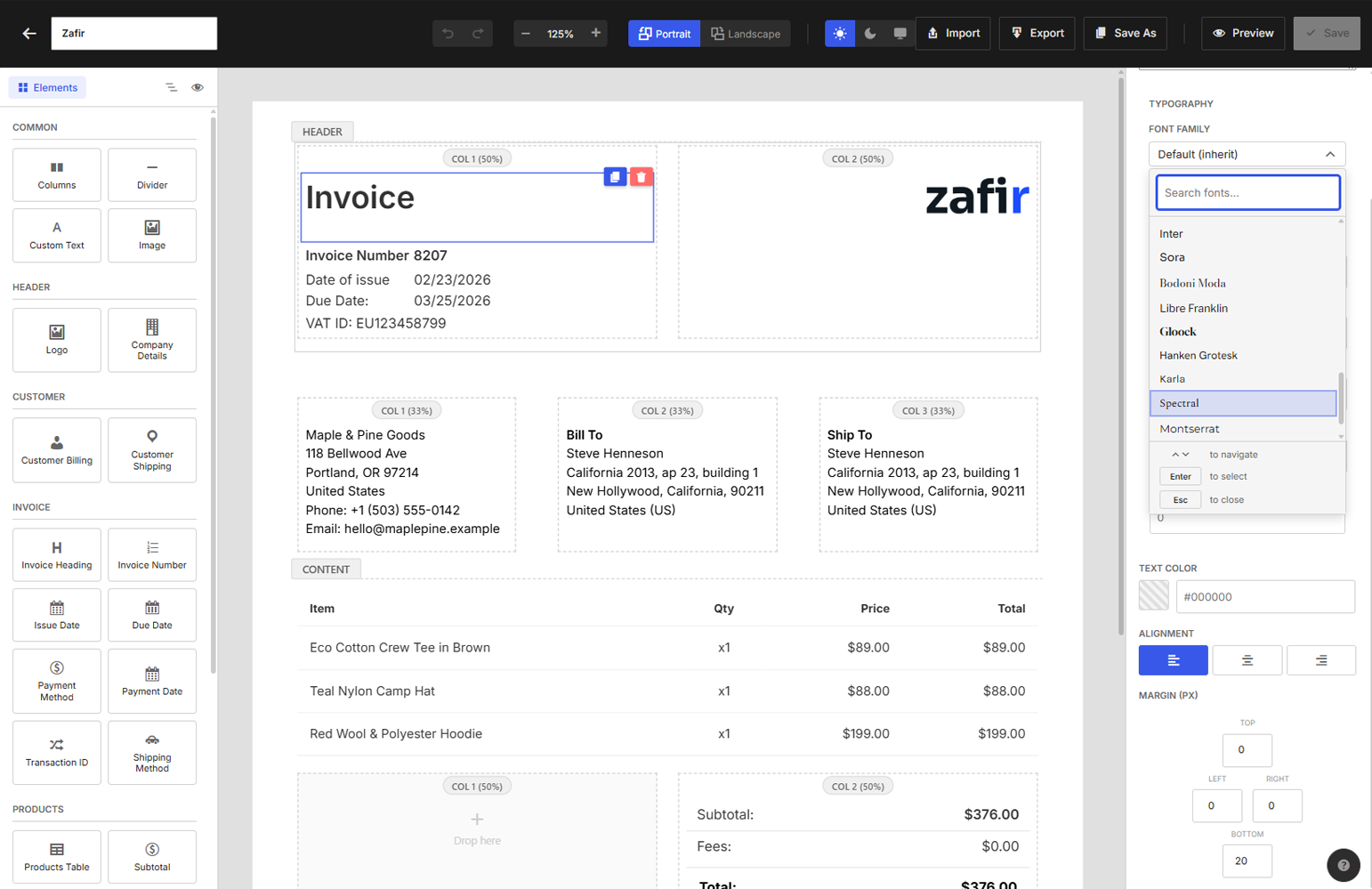Screen dimensions: 1372x889
Task: Edit the text color hex field
Action: [1265, 596]
